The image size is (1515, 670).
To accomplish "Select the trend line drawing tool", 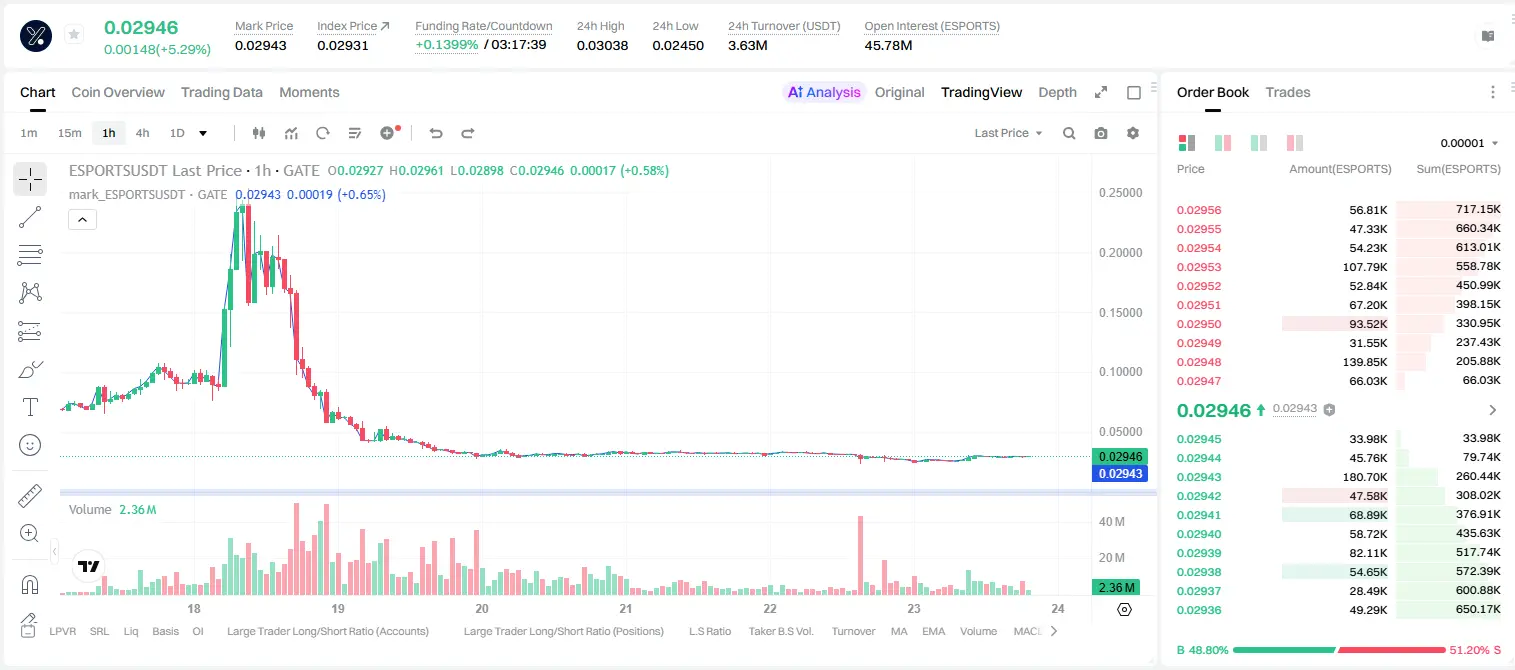I will point(30,217).
